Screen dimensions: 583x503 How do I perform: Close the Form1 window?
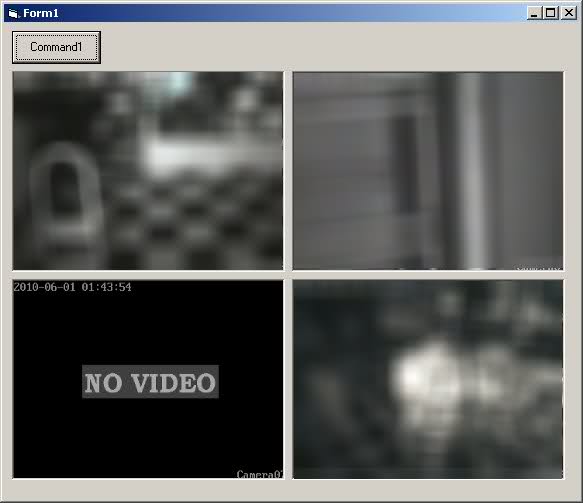[x=568, y=13]
